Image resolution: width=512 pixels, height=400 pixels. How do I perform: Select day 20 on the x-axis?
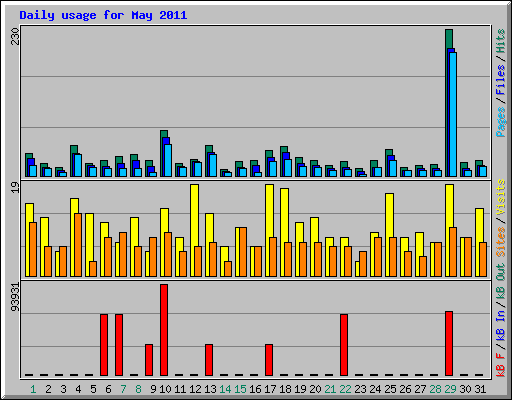click(x=315, y=389)
